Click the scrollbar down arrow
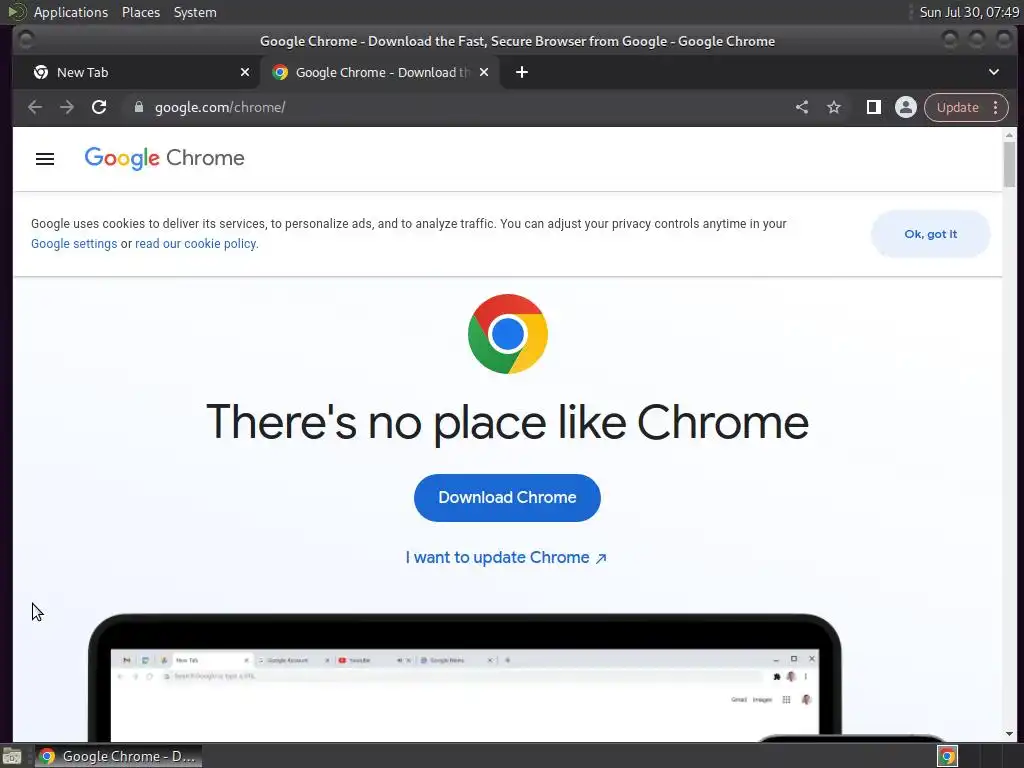 (1010, 733)
